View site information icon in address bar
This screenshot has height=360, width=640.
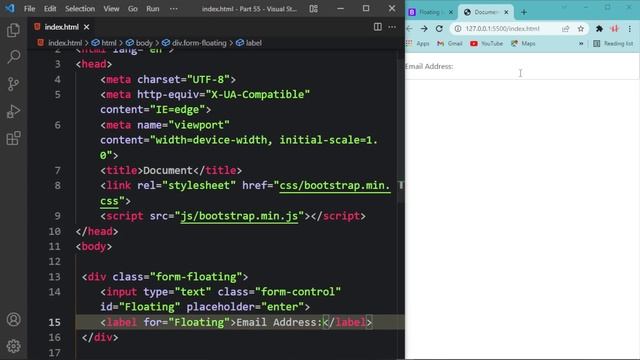458,29
